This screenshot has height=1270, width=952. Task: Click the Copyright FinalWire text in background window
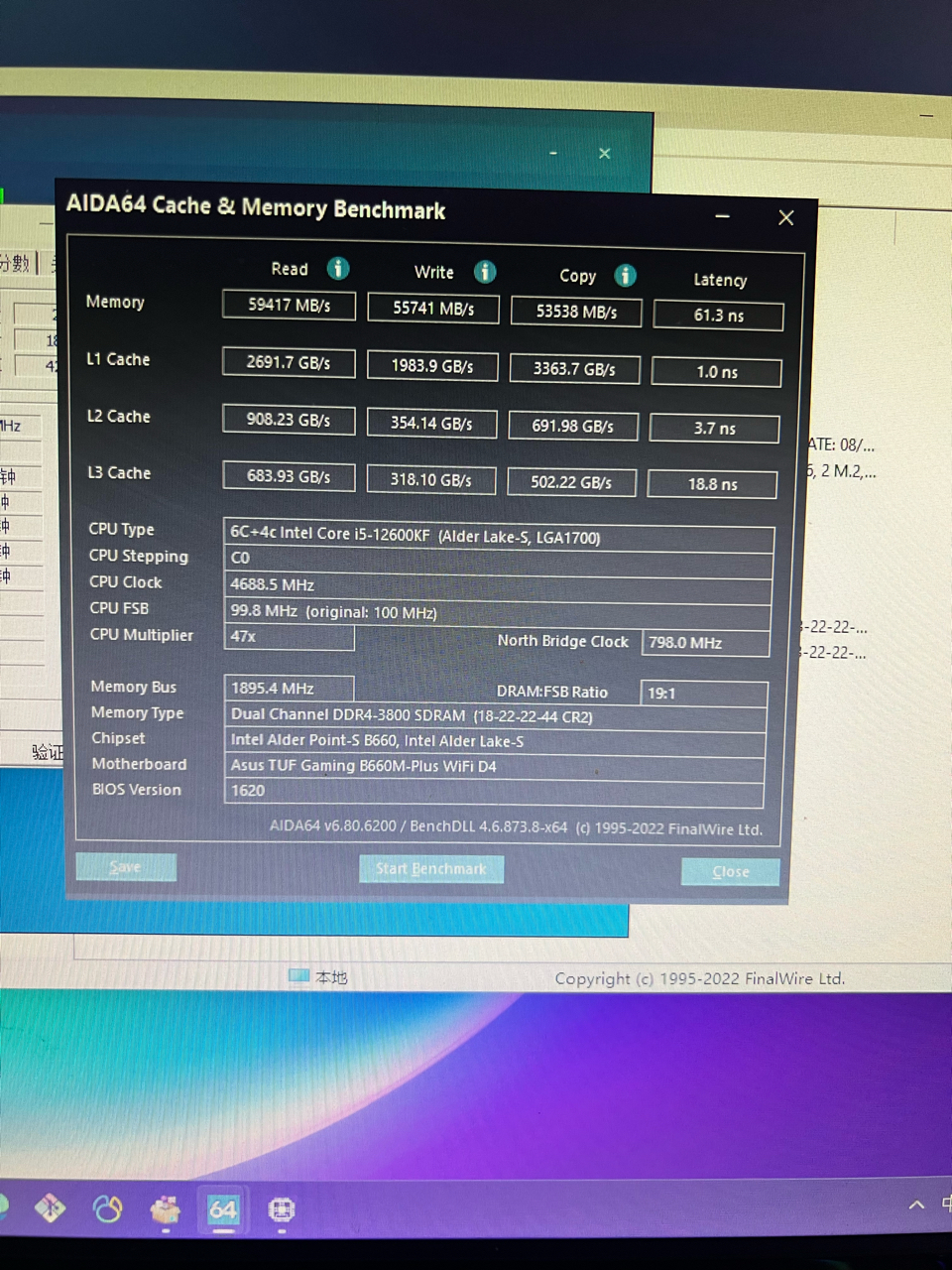point(700,979)
